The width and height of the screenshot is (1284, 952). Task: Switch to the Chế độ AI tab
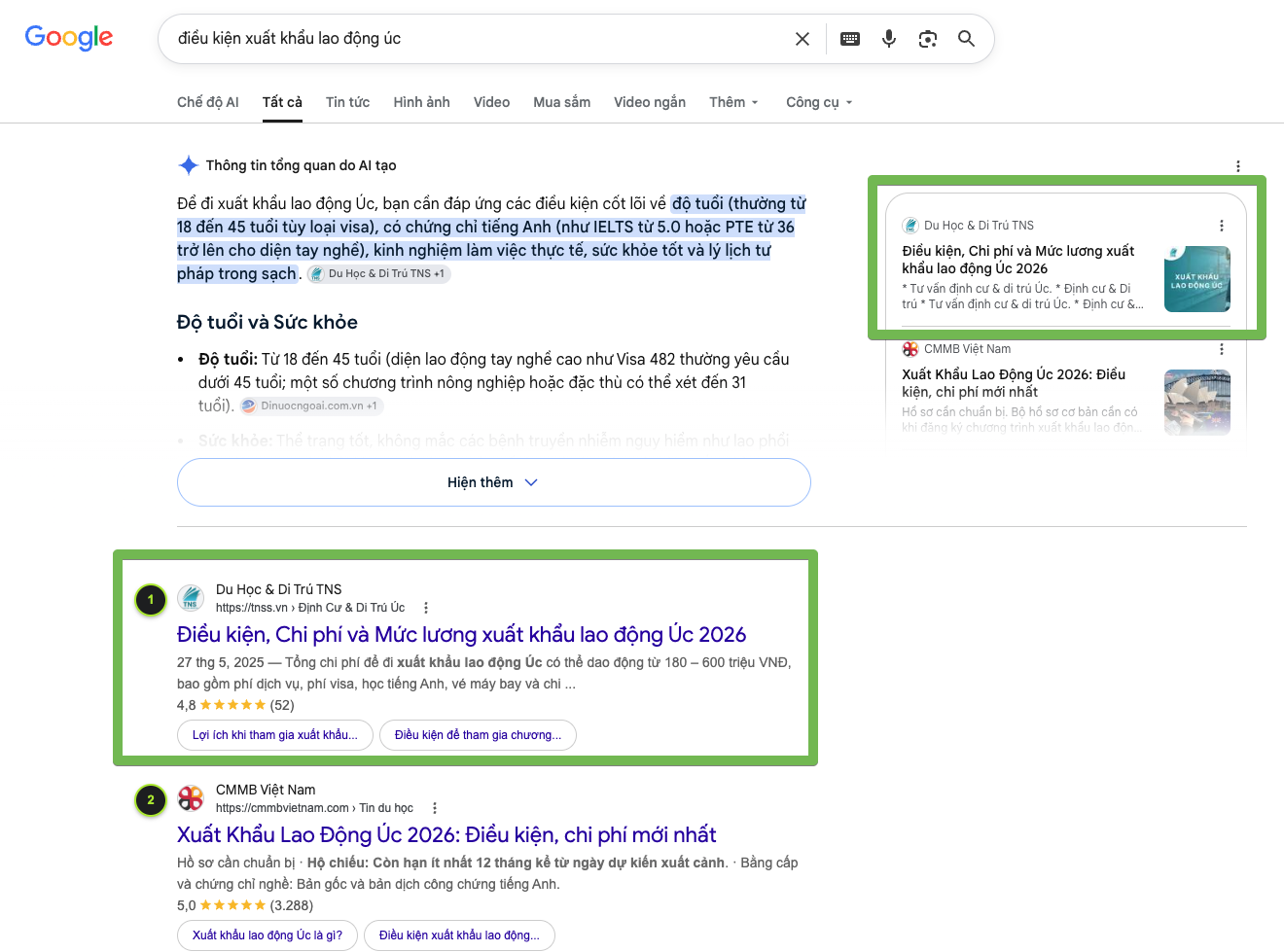coord(208,102)
